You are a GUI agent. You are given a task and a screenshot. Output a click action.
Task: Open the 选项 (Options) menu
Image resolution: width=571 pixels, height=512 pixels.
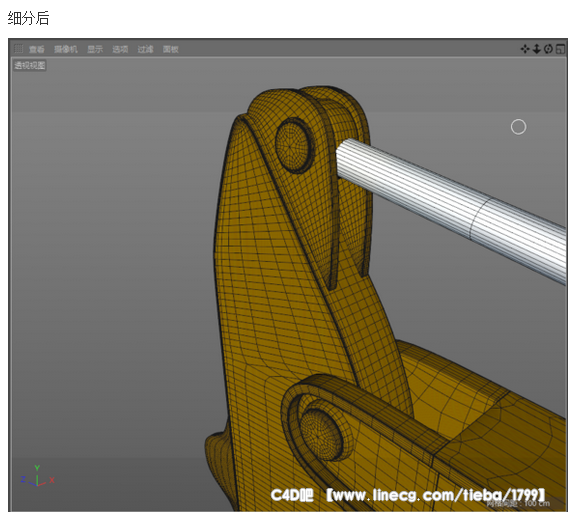[x=120, y=49]
